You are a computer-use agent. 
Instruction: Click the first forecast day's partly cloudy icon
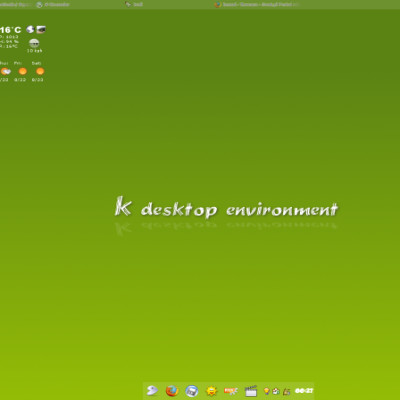coord(5,71)
